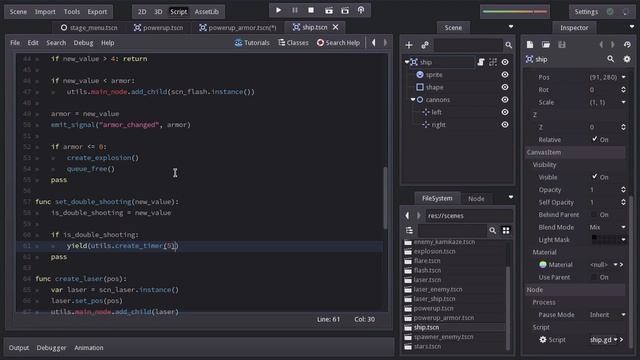The width and height of the screenshot is (640, 360).
Task: Open Output bottom panel
Action: click(19, 348)
